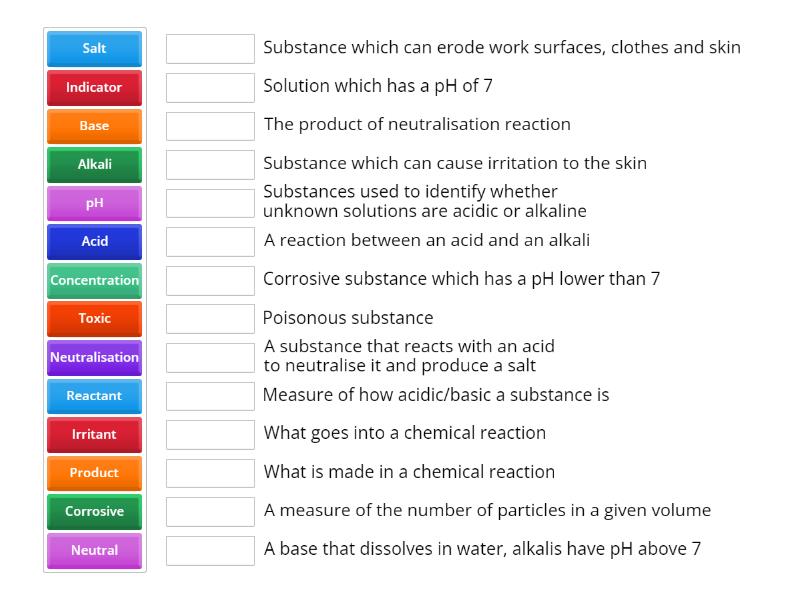Click the Acid word tile

pyautogui.click(x=94, y=242)
